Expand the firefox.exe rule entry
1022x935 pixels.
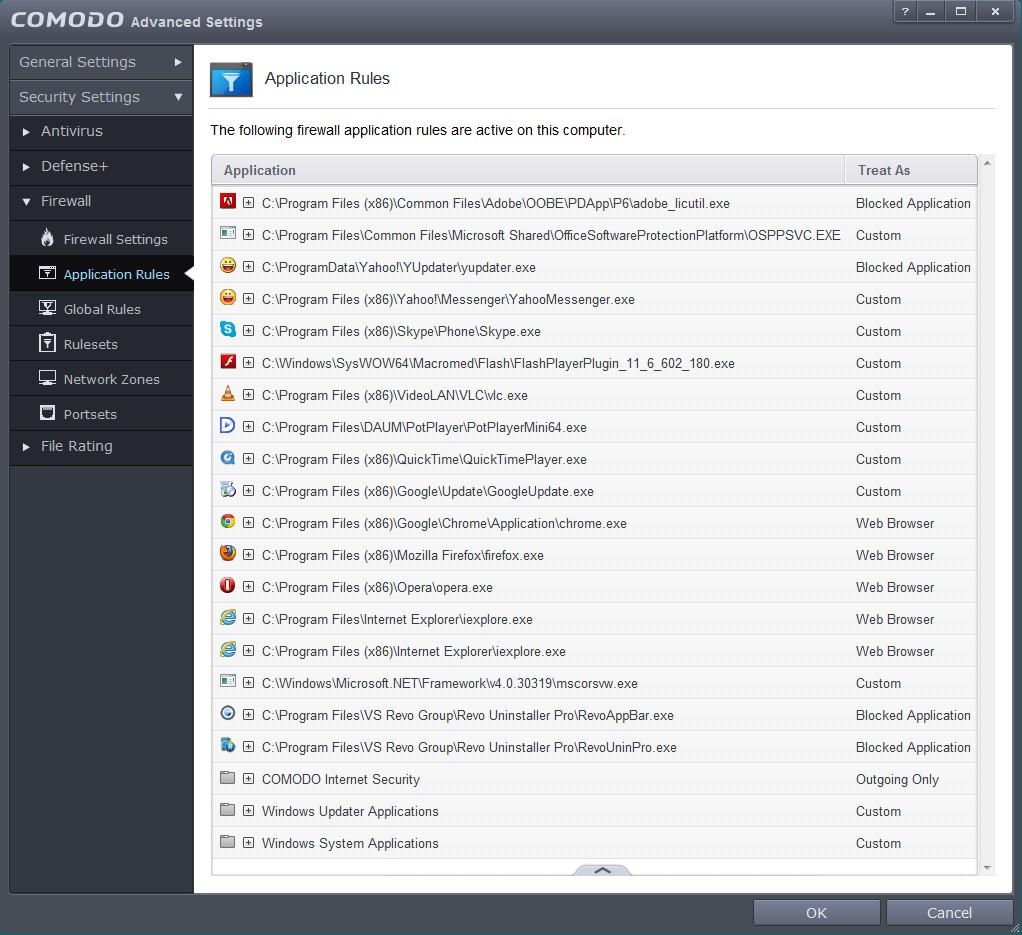[248, 554]
